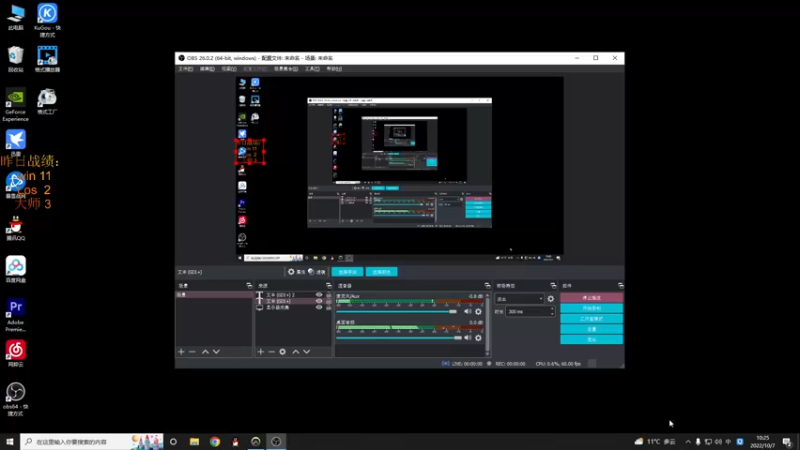Click Windows Start button on taskbar

(10, 442)
